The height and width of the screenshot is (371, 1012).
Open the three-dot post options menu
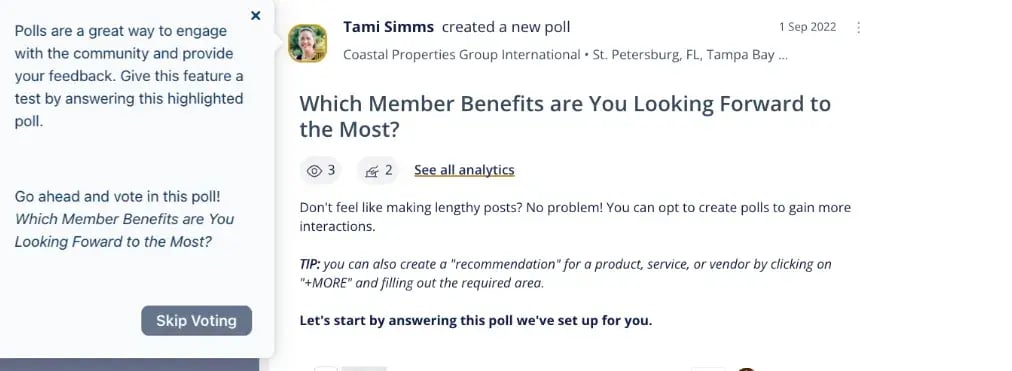858,27
